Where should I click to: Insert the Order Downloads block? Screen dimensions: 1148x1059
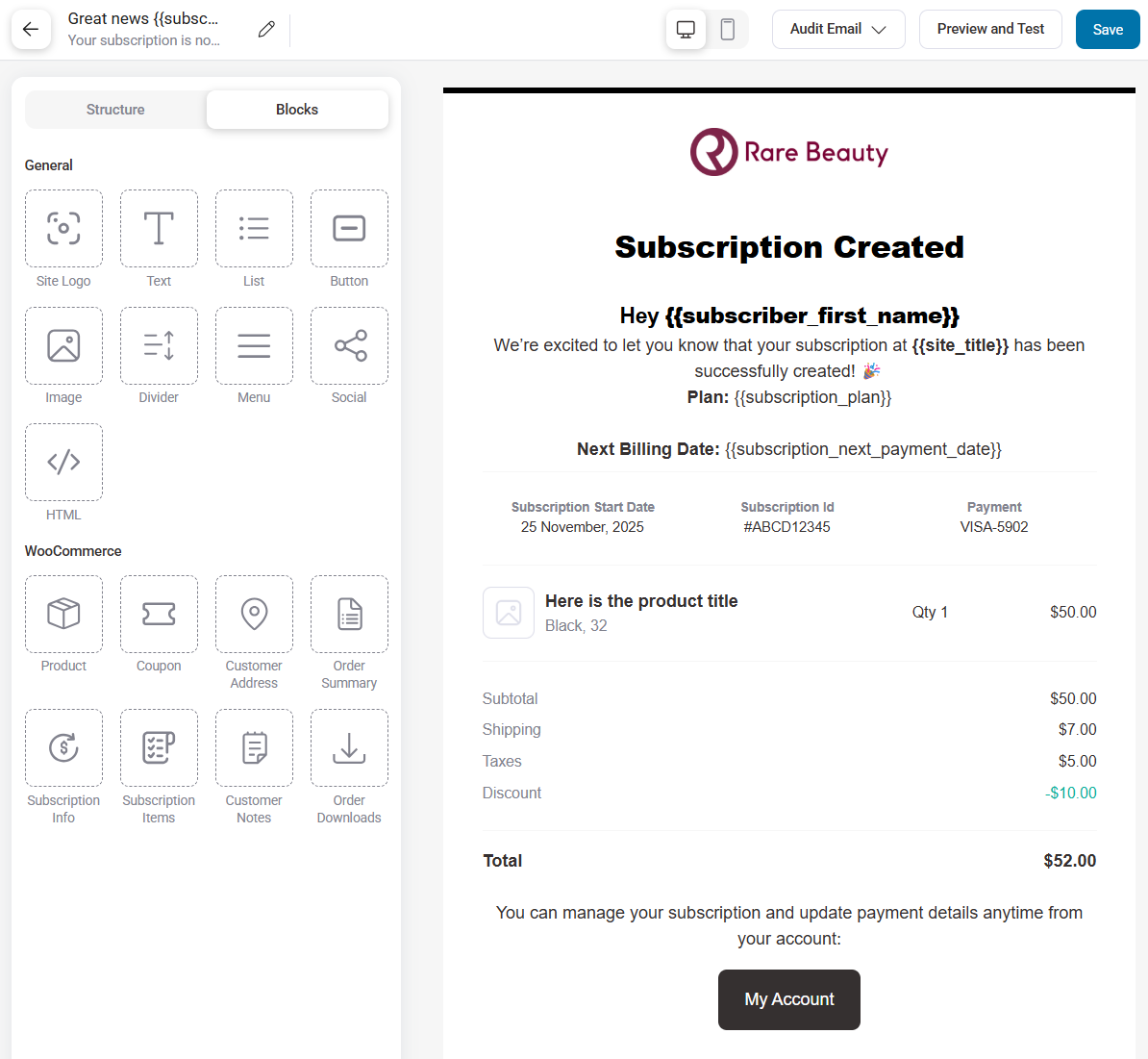349,747
